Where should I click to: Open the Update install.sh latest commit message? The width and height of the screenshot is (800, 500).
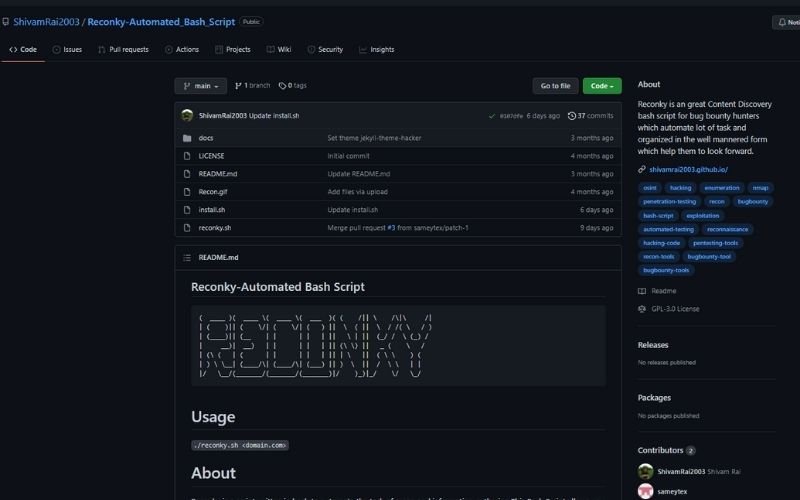point(273,115)
